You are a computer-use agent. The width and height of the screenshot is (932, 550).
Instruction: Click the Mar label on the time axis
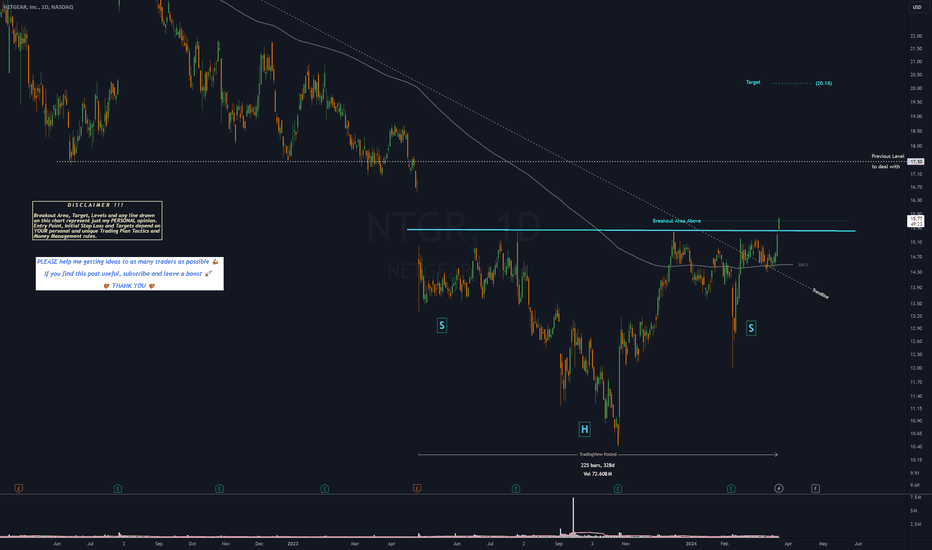355,543
